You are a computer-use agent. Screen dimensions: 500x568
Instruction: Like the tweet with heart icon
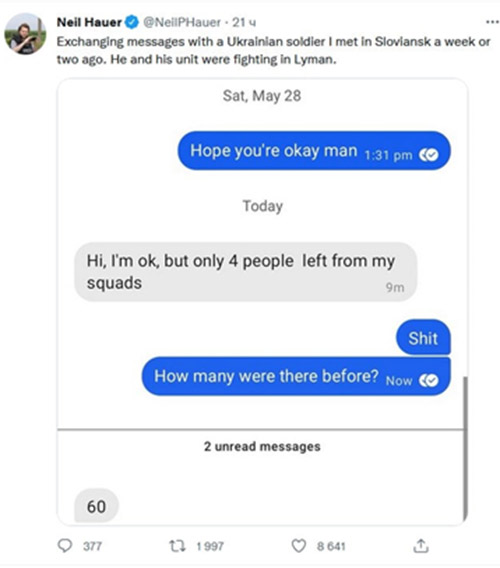299,546
